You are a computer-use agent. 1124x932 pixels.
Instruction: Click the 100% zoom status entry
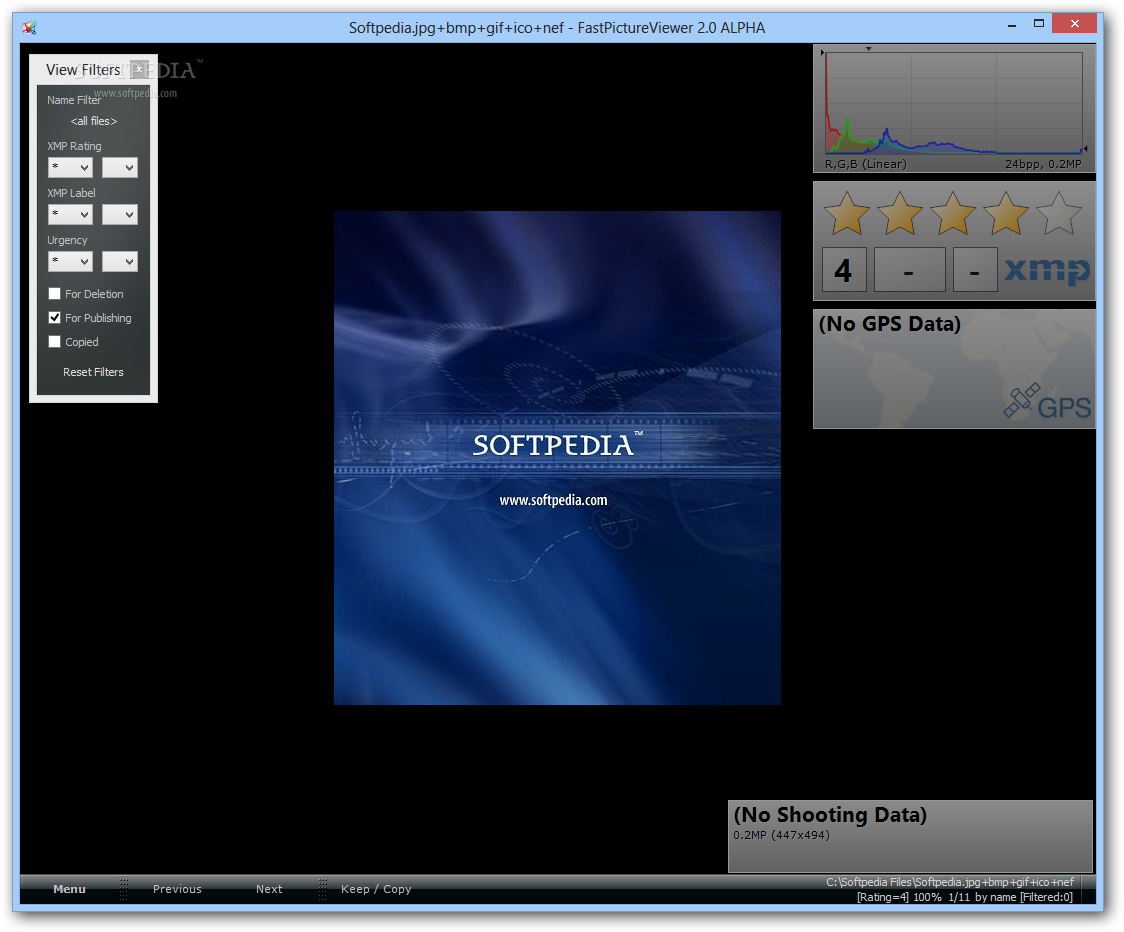[x=928, y=897]
